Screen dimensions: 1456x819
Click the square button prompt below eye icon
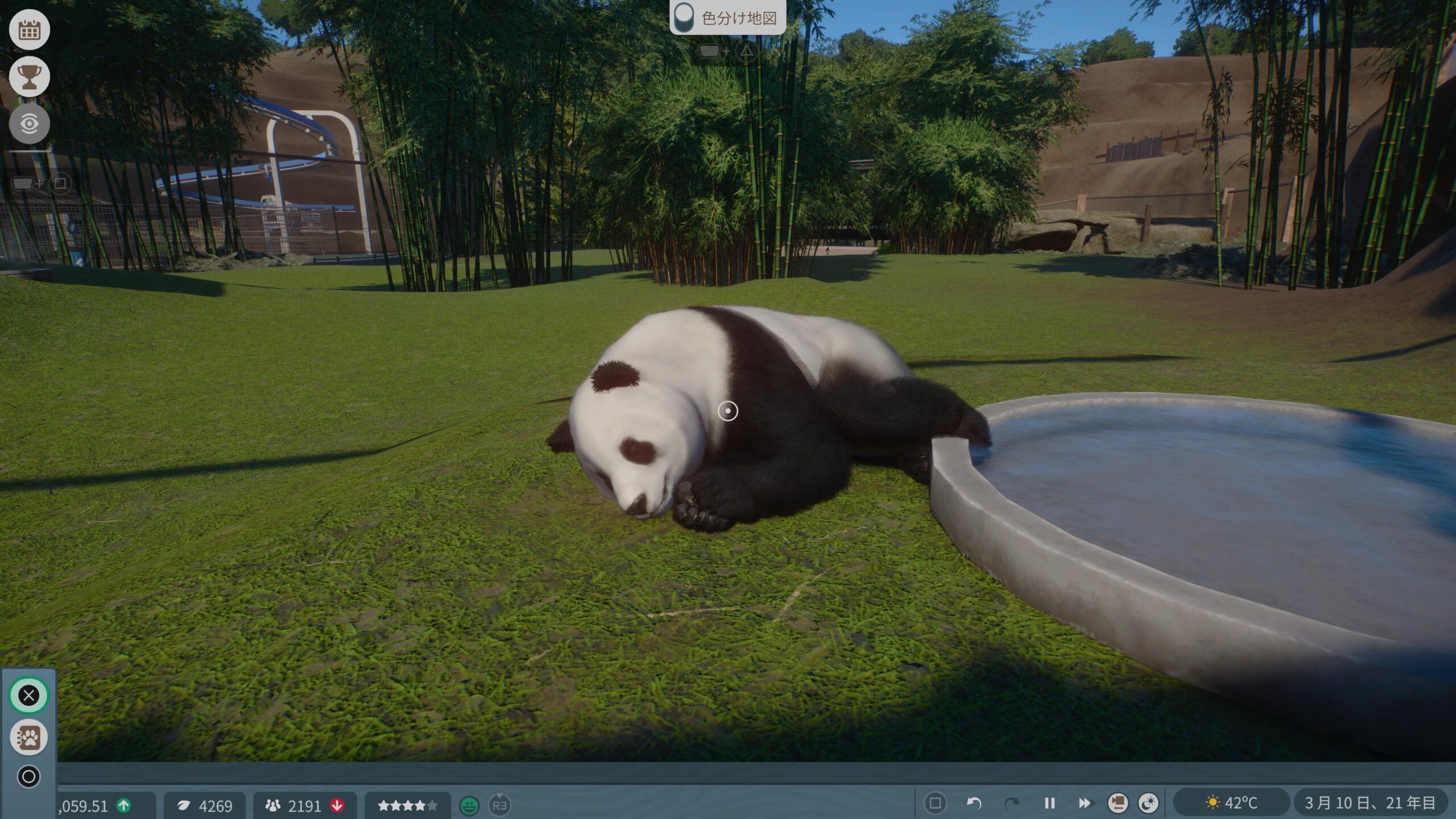60,183
